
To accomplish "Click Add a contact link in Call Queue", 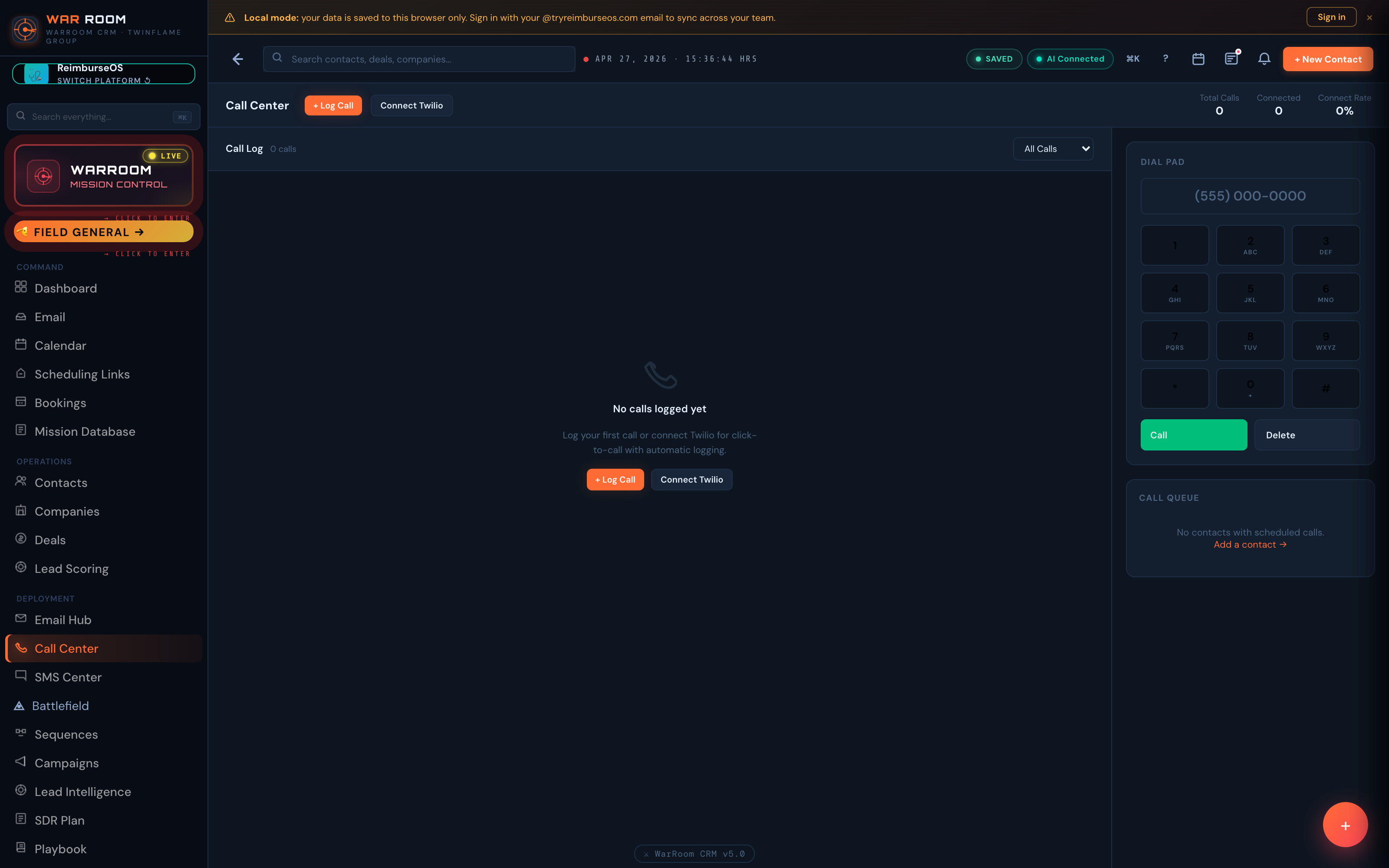I will pos(1250,544).
